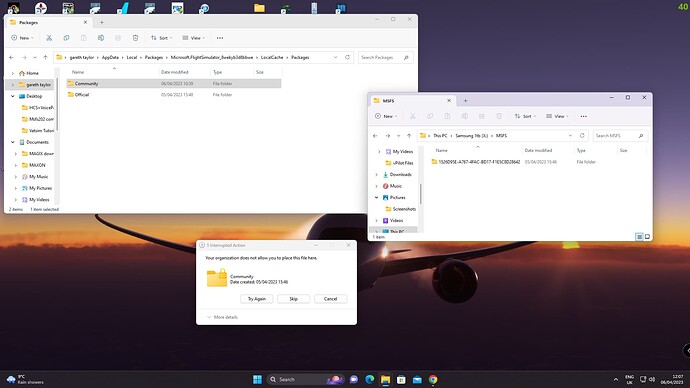Select Vatsim Tutorial folder in navigation pane
This screenshot has width=690, height=388.
(x=38, y=131)
